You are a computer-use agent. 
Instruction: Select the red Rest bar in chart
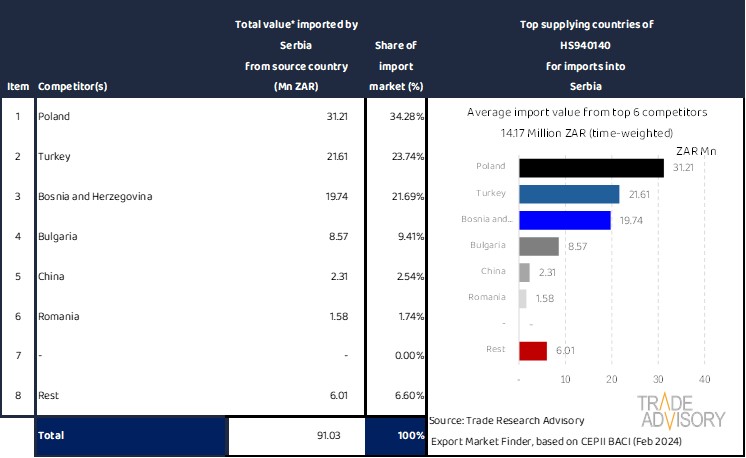533,350
